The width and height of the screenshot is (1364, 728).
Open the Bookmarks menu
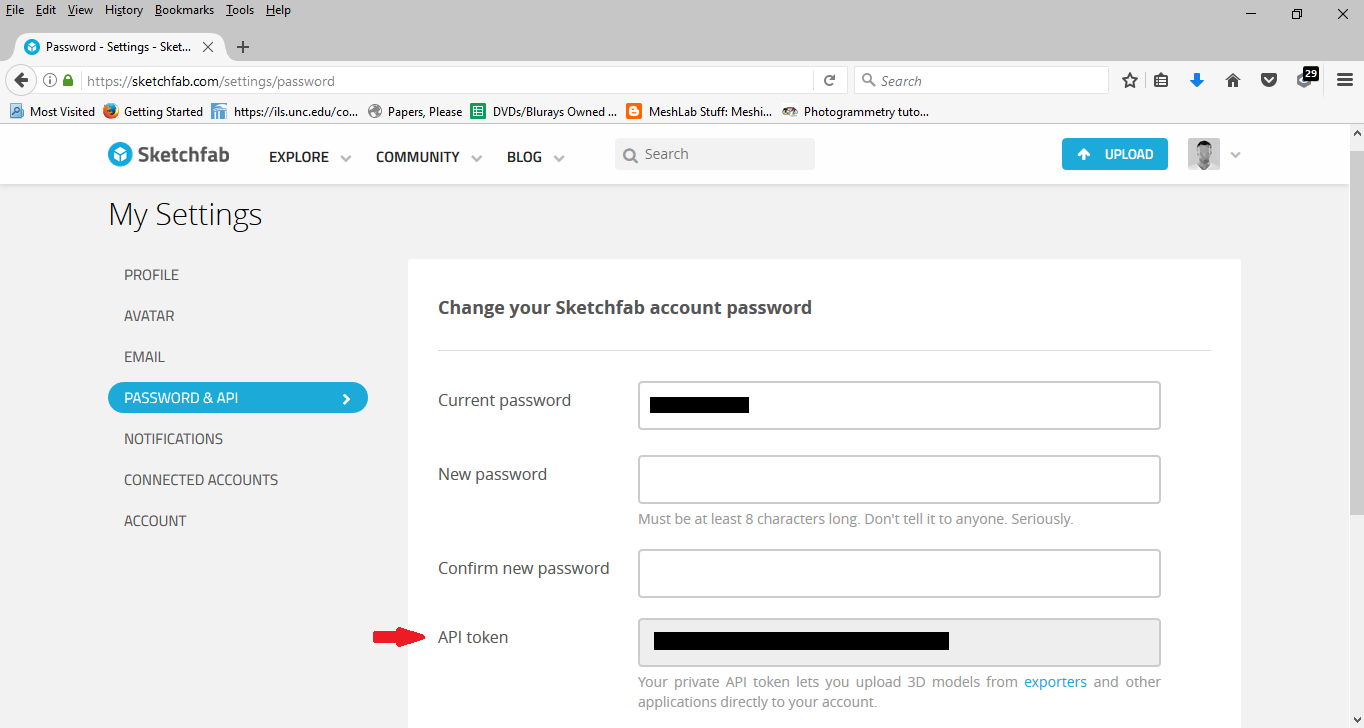[184, 10]
